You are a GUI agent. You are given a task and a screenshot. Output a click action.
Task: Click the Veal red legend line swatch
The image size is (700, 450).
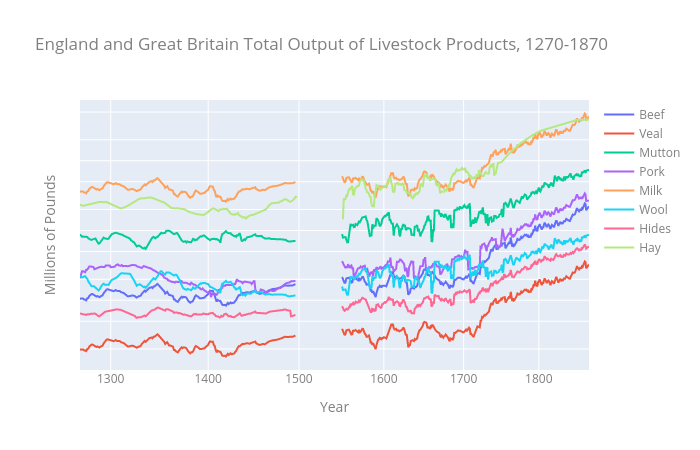[619, 133]
